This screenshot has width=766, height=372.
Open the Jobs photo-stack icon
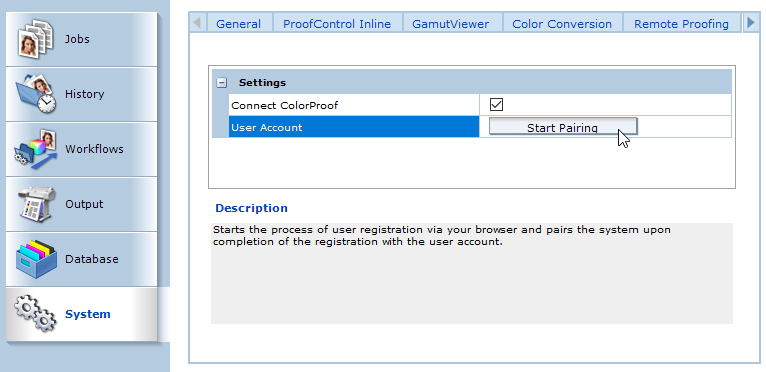click(x=35, y=39)
